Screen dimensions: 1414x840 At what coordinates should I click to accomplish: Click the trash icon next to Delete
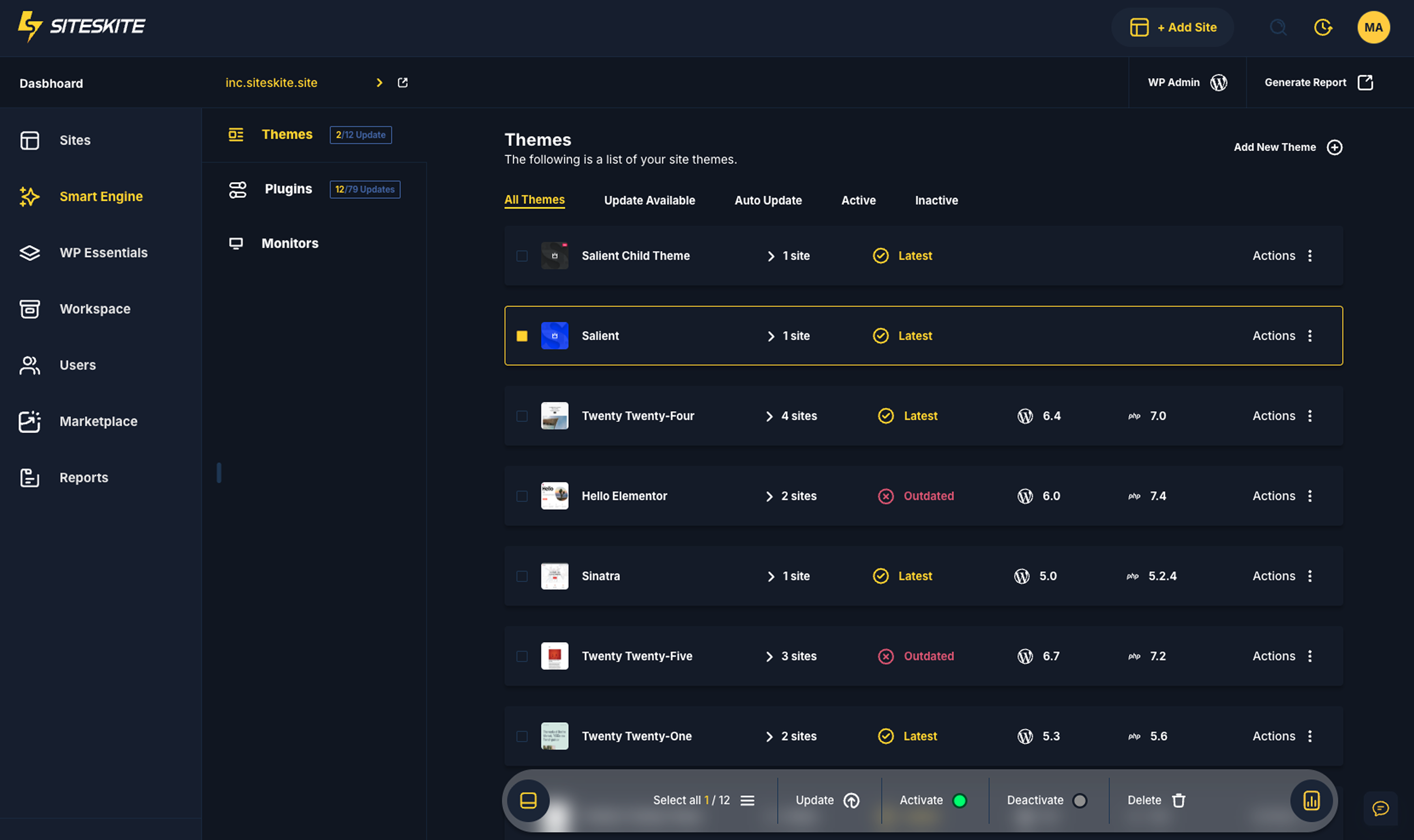[x=1178, y=801]
